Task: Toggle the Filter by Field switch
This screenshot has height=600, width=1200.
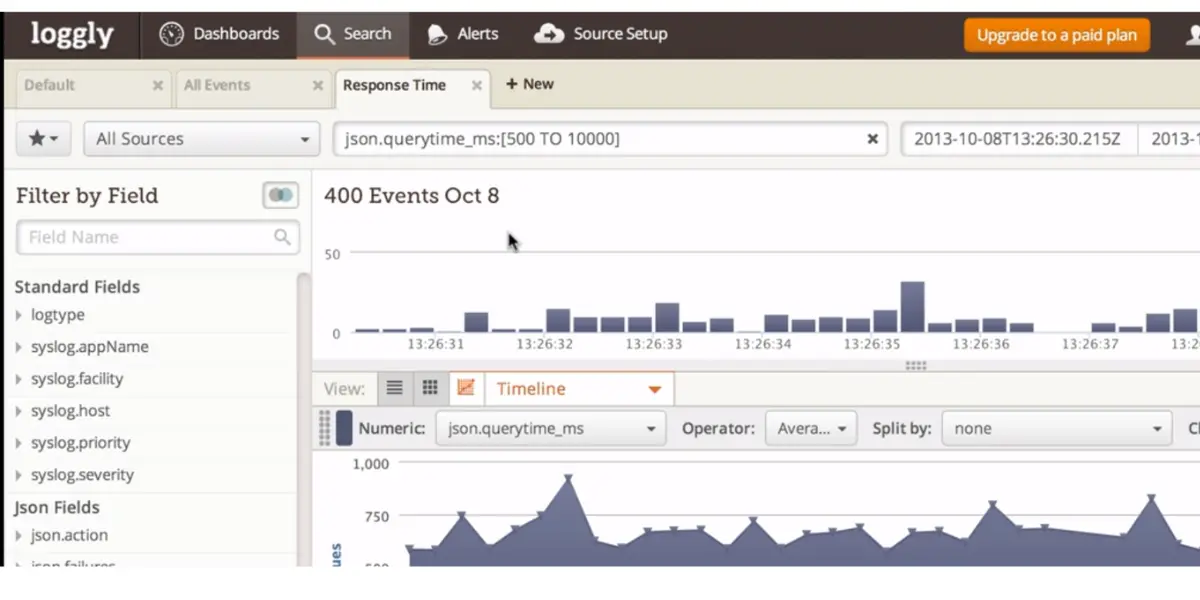Action: point(281,195)
